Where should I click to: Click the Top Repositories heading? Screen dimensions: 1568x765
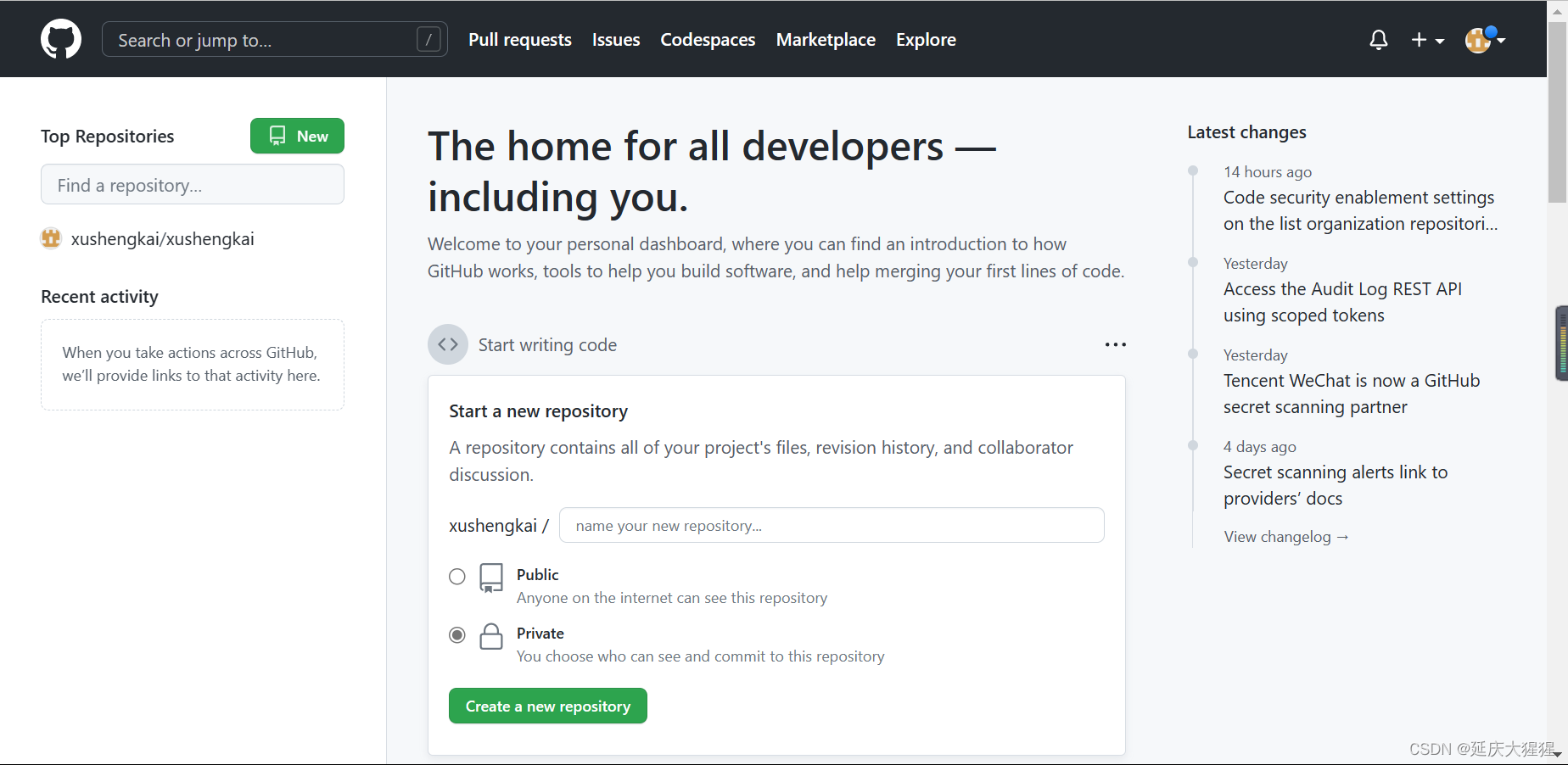107,137
